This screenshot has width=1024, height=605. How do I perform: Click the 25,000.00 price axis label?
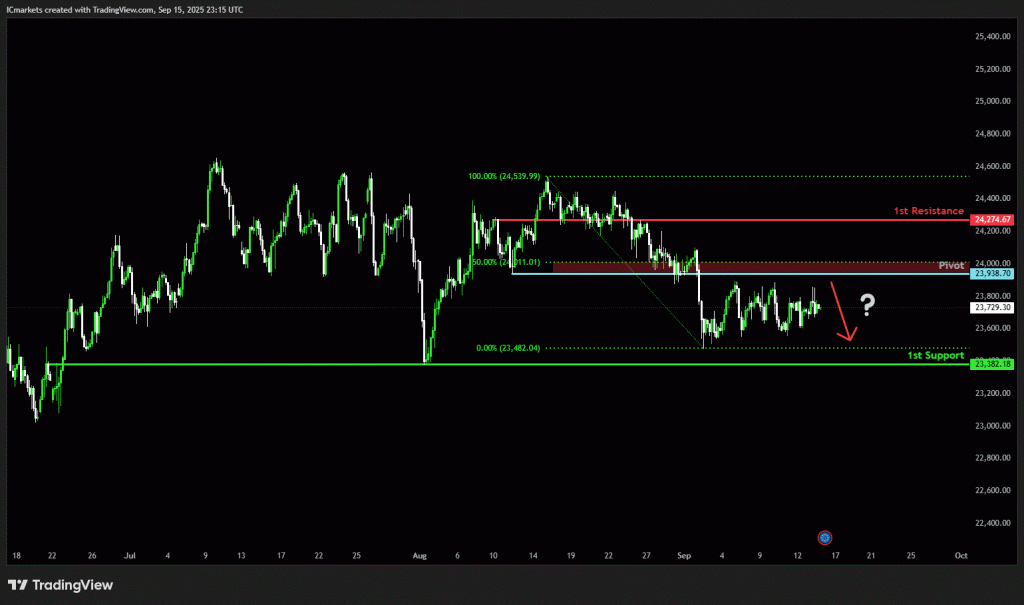pyautogui.click(x=993, y=101)
